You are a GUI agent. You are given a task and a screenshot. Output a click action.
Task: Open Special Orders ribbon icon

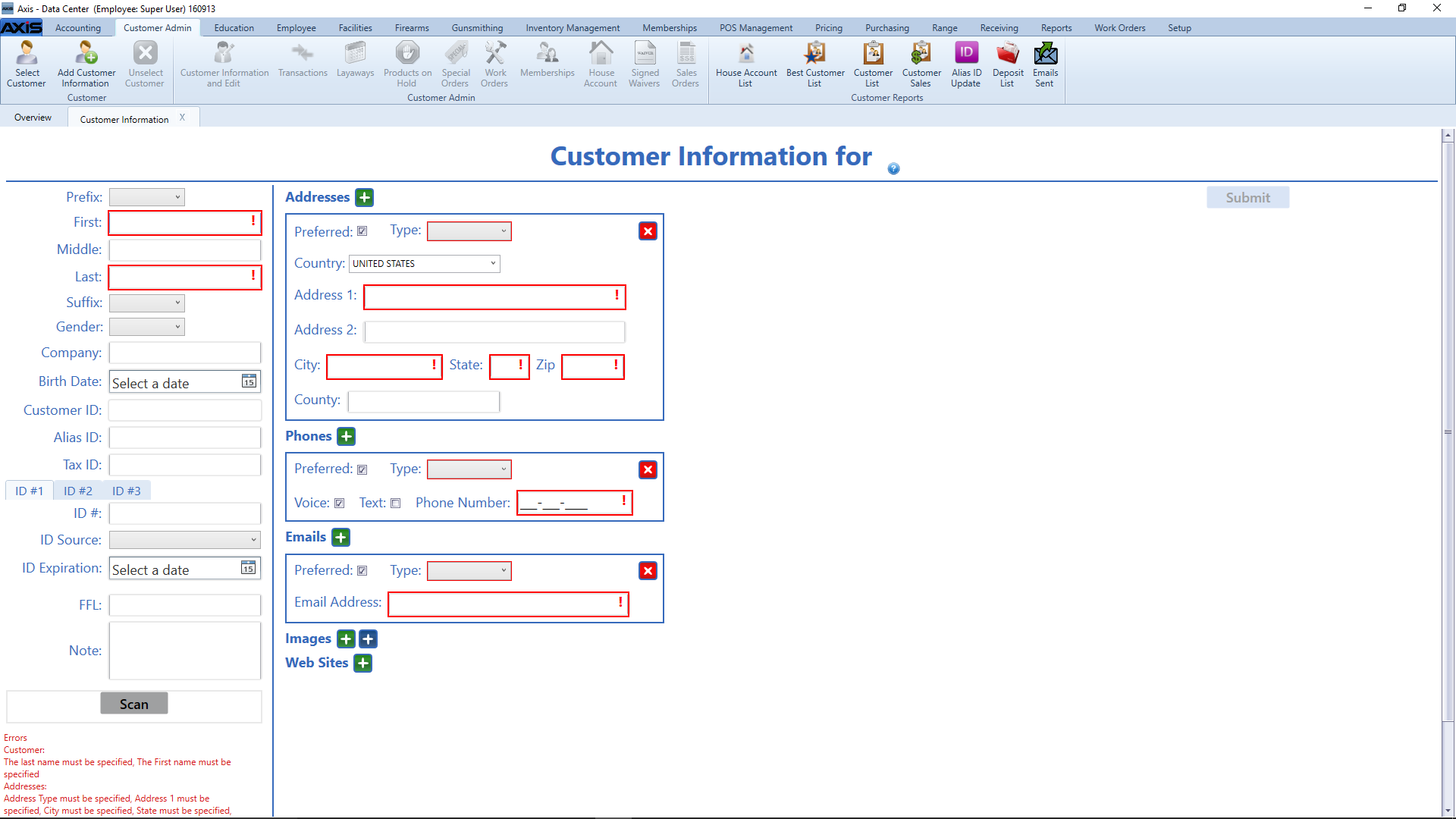click(x=456, y=64)
